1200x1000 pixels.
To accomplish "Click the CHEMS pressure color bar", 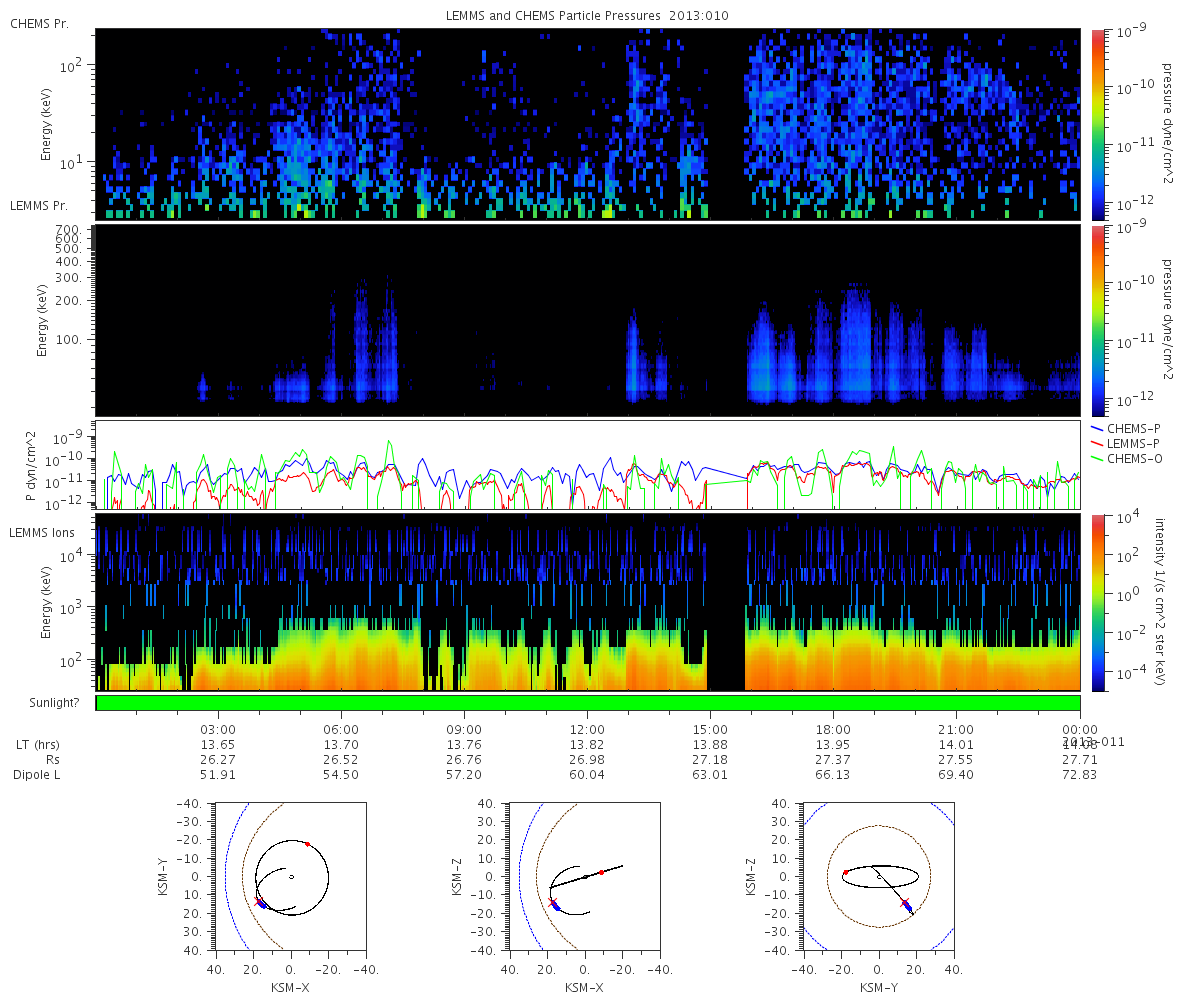I will pyautogui.click(x=1097, y=124).
